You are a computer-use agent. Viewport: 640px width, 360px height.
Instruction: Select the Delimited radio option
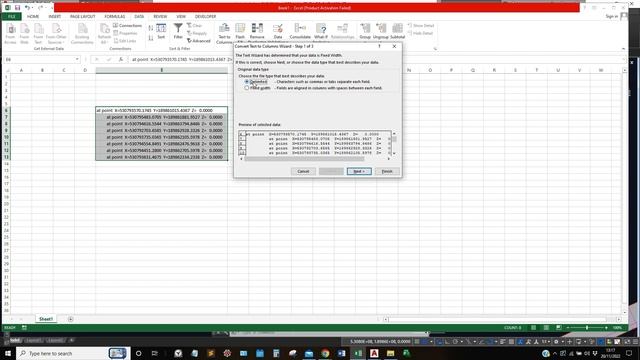pos(247,82)
